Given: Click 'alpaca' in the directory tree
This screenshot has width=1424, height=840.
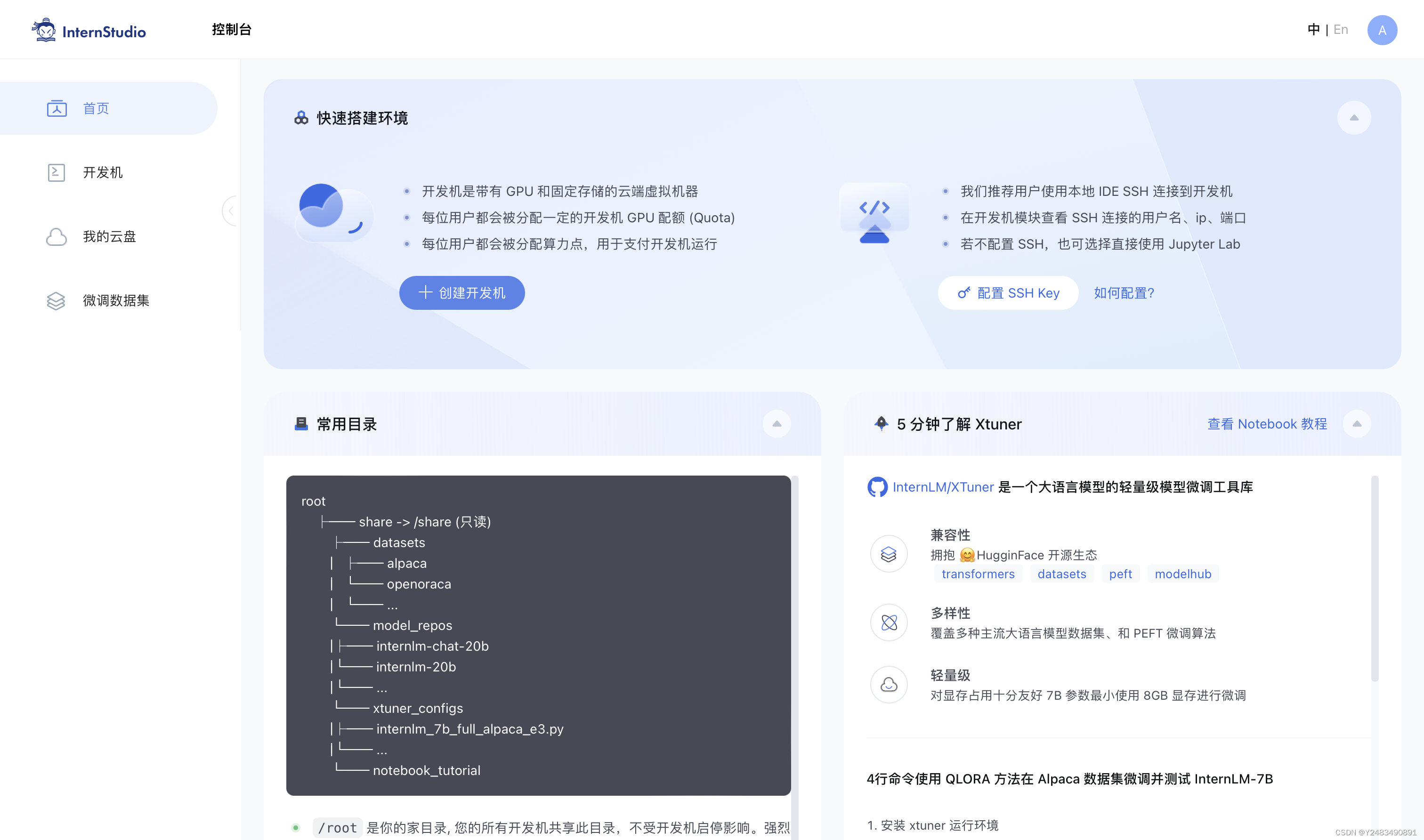Looking at the screenshot, I should (407, 563).
